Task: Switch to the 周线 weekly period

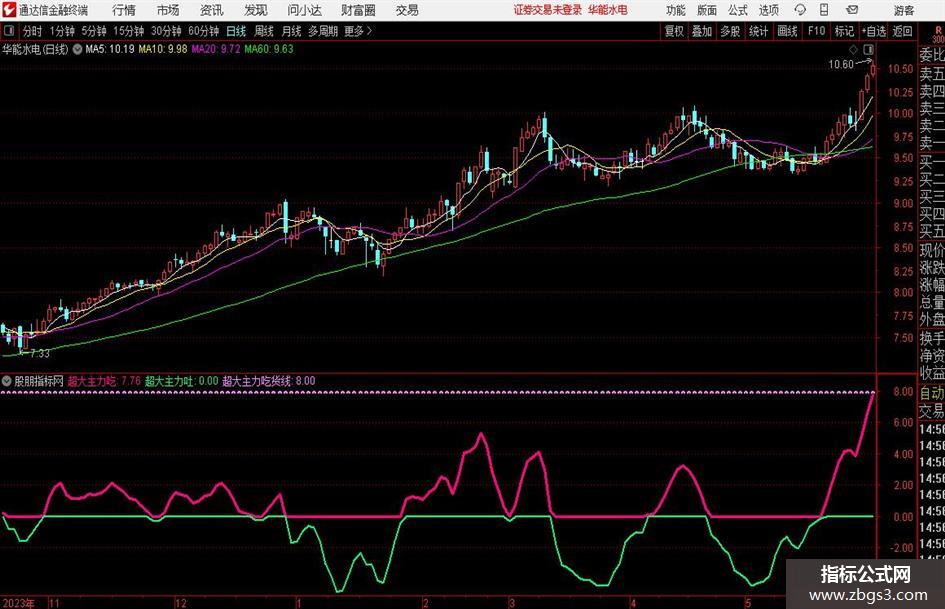Action: click(263, 31)
